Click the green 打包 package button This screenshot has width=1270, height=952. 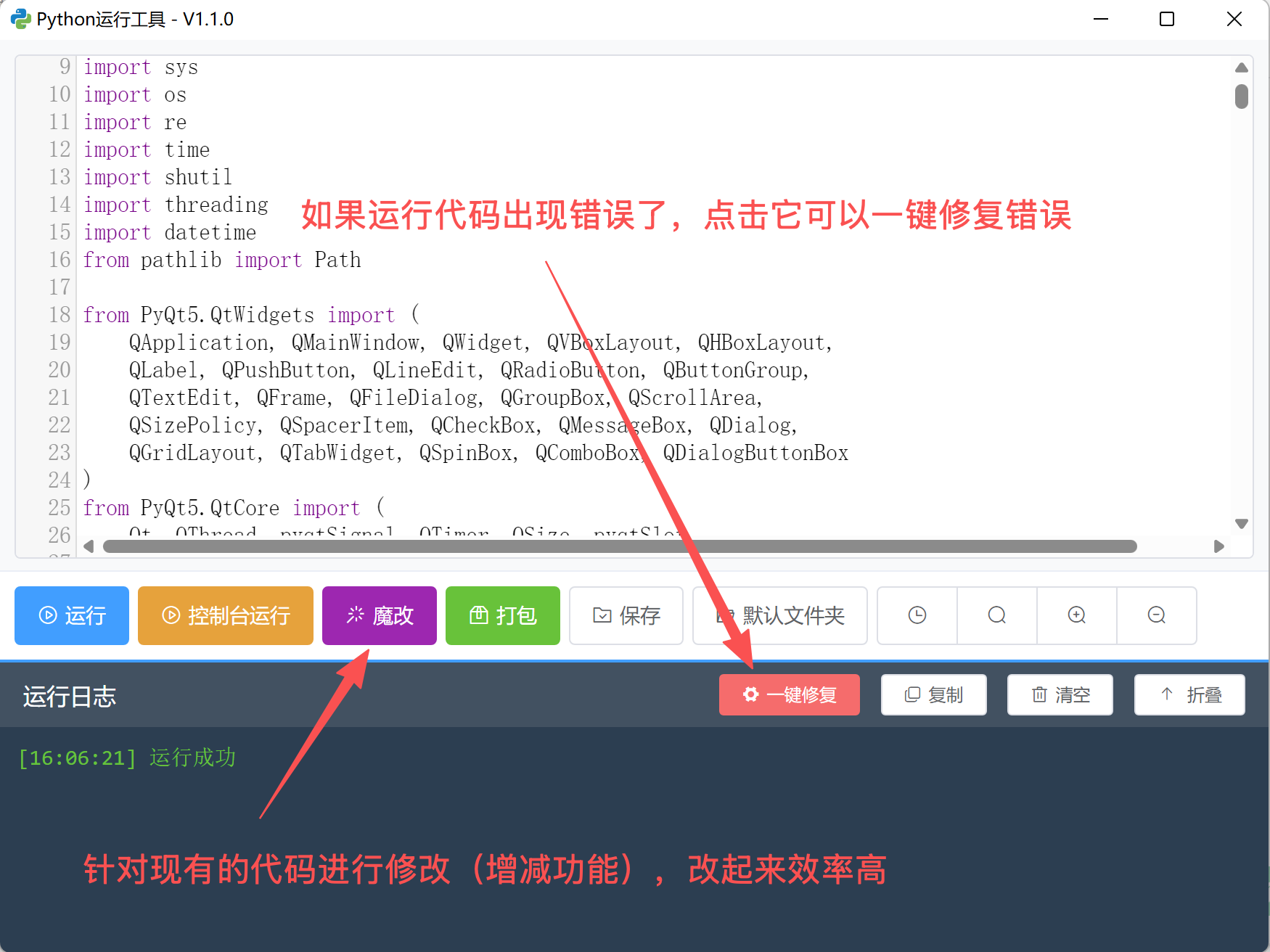point(503,615)
